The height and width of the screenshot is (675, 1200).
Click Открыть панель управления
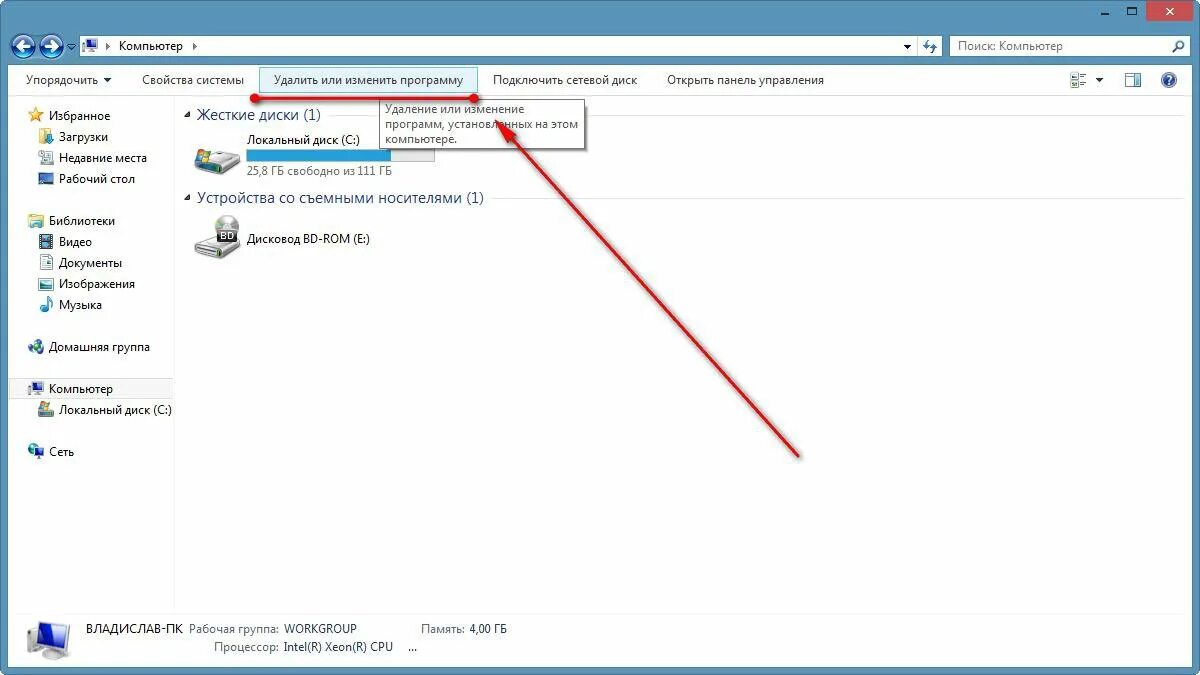(x=745, y=80)
